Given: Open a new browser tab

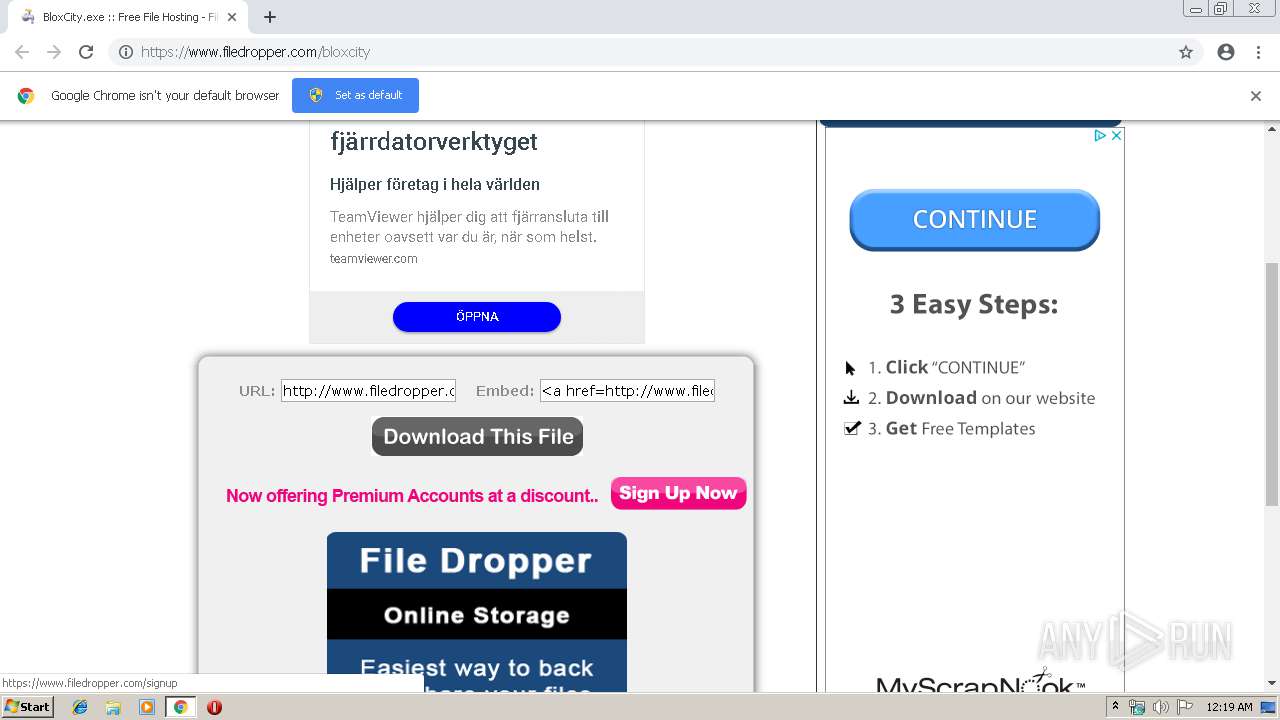Looking at the screenshot, I should pyautogui.click(x=270, y=17).
